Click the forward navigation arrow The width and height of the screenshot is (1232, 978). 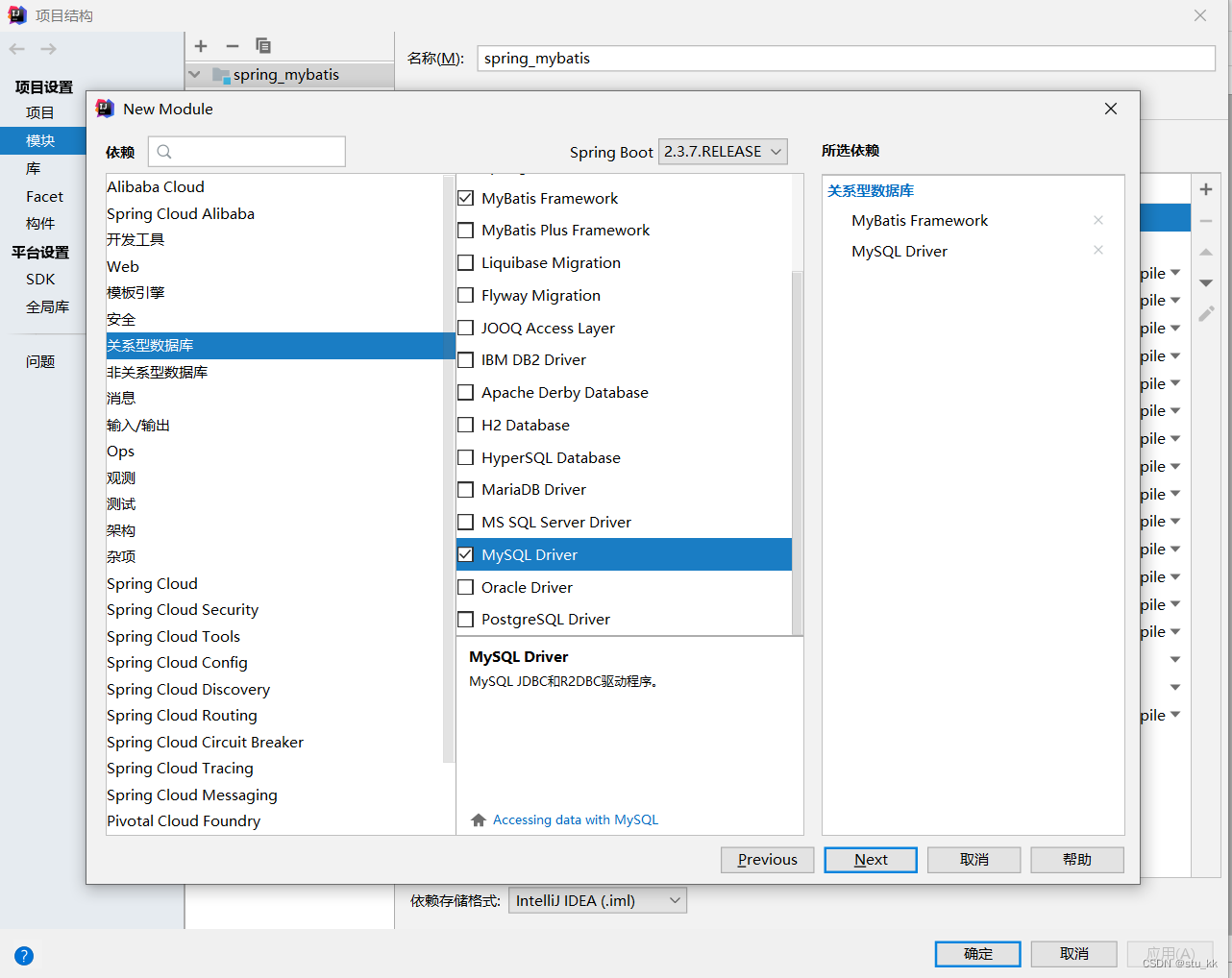pos(49,49)
